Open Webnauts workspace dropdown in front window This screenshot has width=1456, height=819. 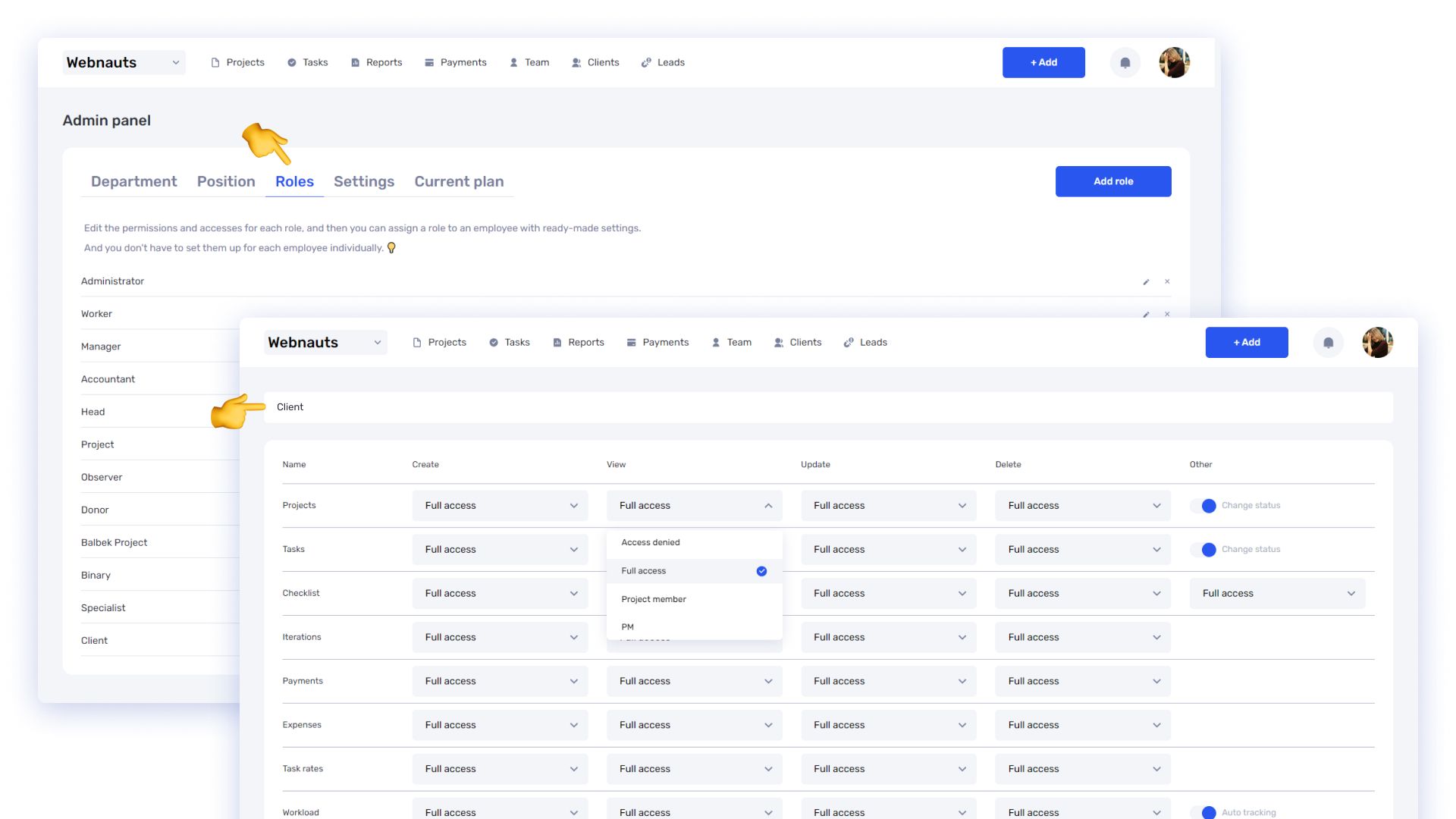point(326,343)
